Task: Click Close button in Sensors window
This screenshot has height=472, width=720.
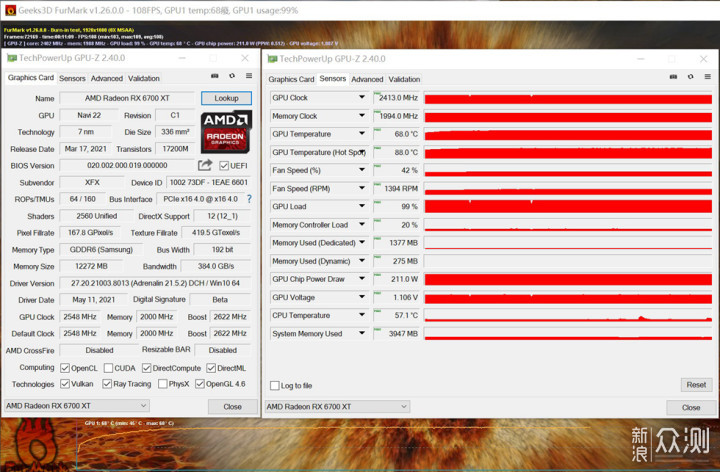Action: pyautogui.click(x=691, y=408)
